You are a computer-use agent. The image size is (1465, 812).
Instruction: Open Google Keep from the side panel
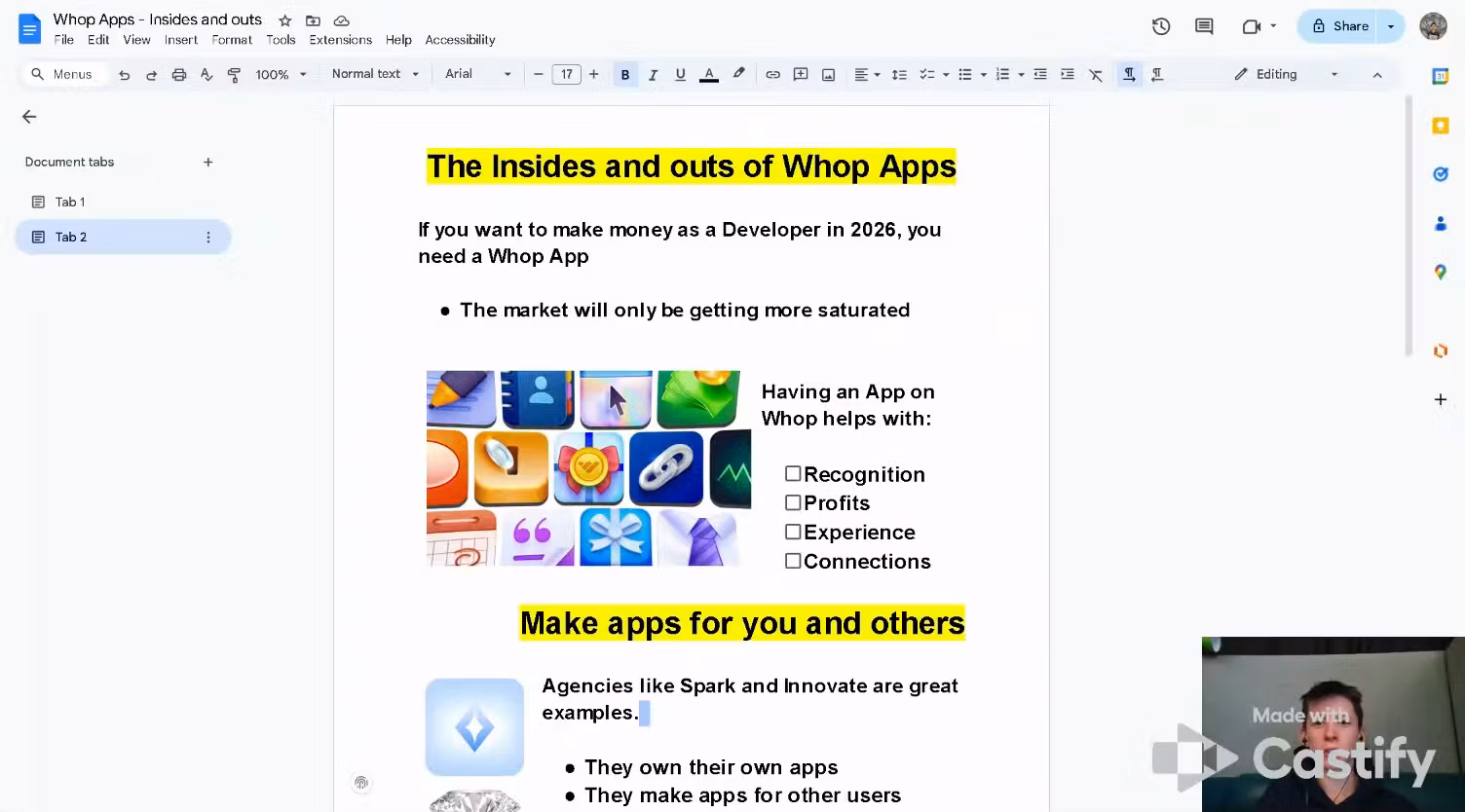(1440, 126)
